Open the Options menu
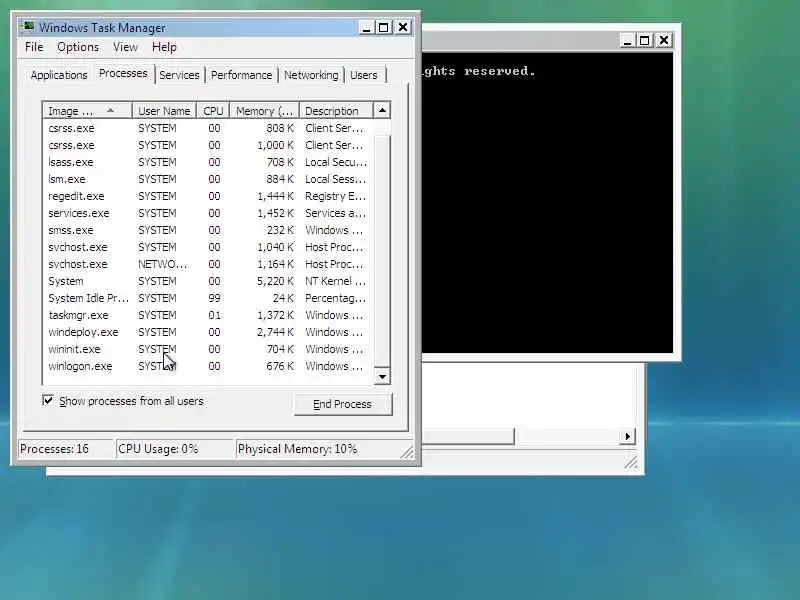Image resolution: width=800 pixels, height=600 pixels. [x=78, y=47]
